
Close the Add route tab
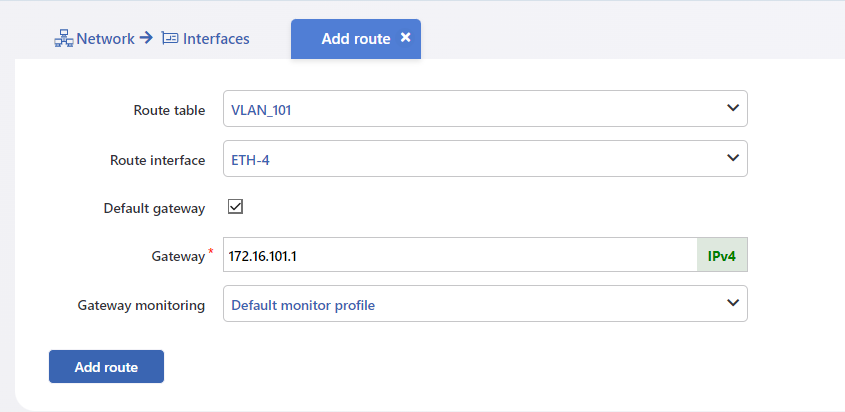(x=406, y=38)
